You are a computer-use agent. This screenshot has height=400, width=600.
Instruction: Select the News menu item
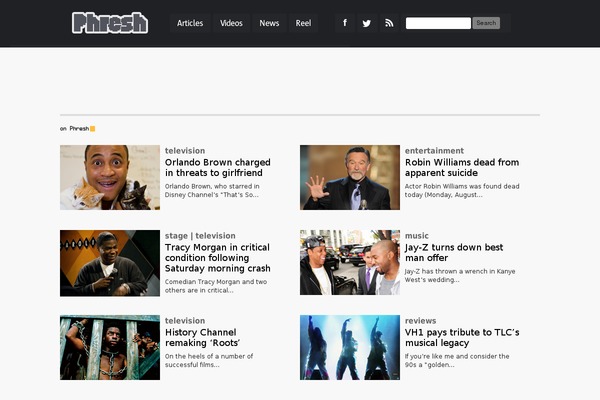point(269,23)
